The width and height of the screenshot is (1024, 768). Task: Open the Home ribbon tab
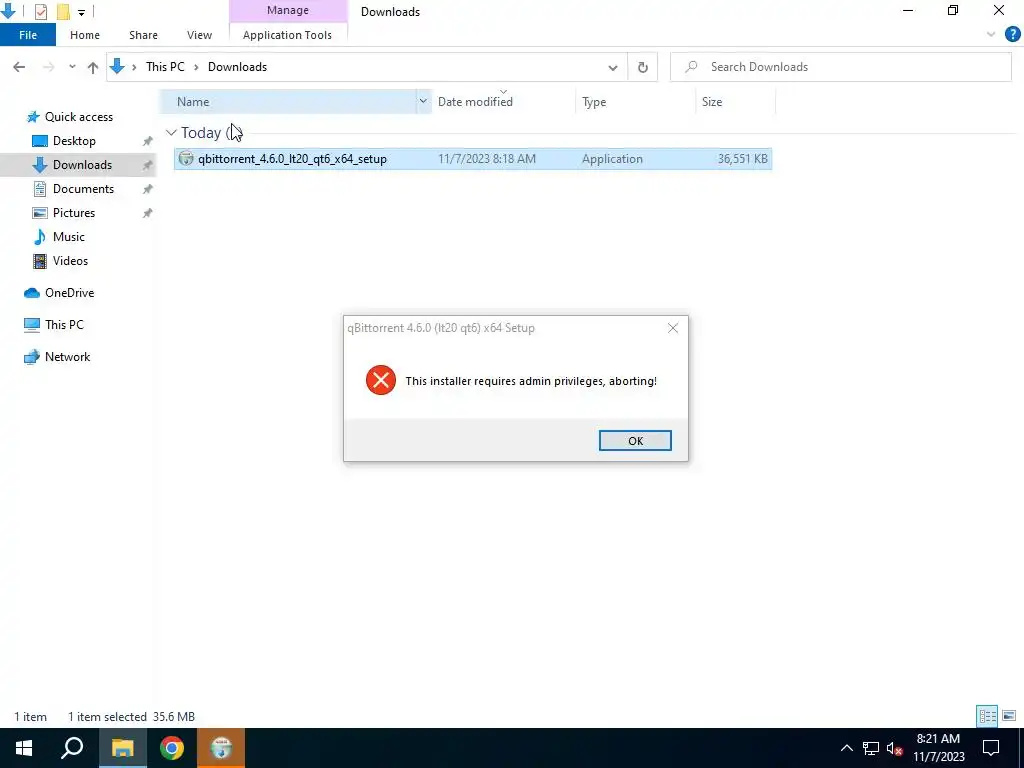[x=85, y=35]
